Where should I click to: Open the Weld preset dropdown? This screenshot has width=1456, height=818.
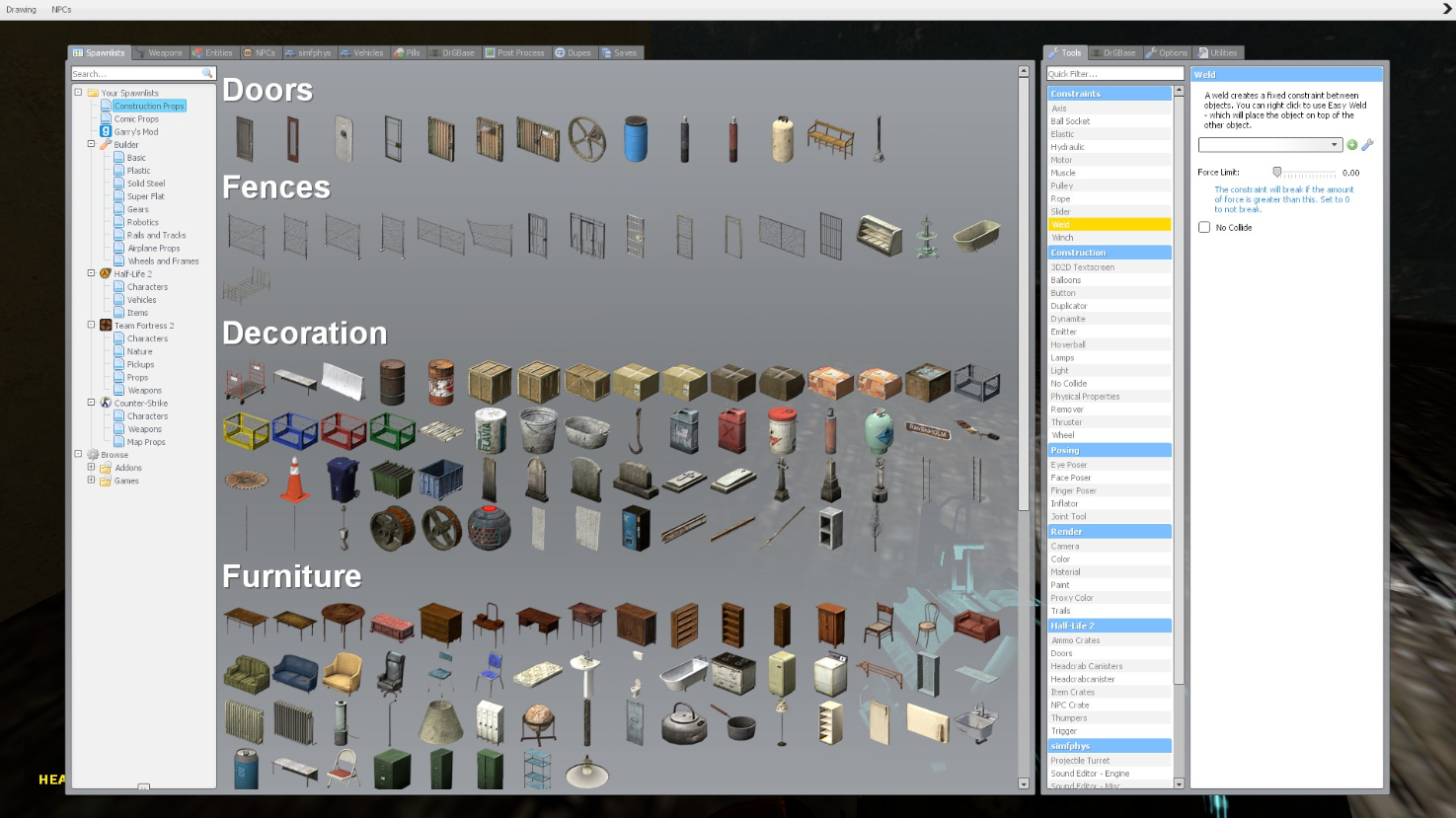click(x=1269, y=145)
